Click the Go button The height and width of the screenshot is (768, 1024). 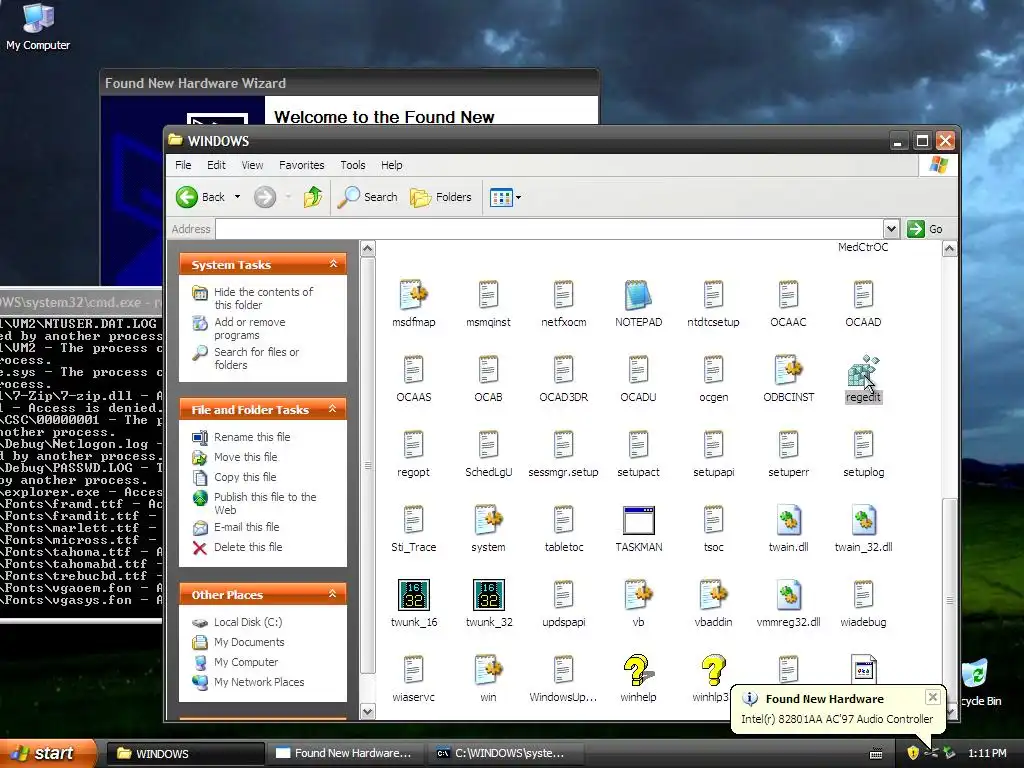925,229
